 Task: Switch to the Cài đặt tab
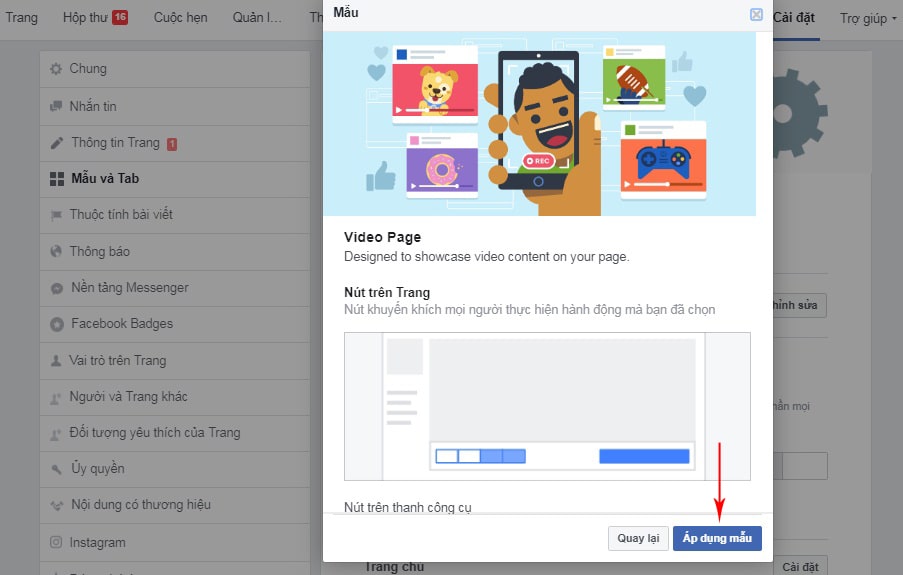point(794,18)
